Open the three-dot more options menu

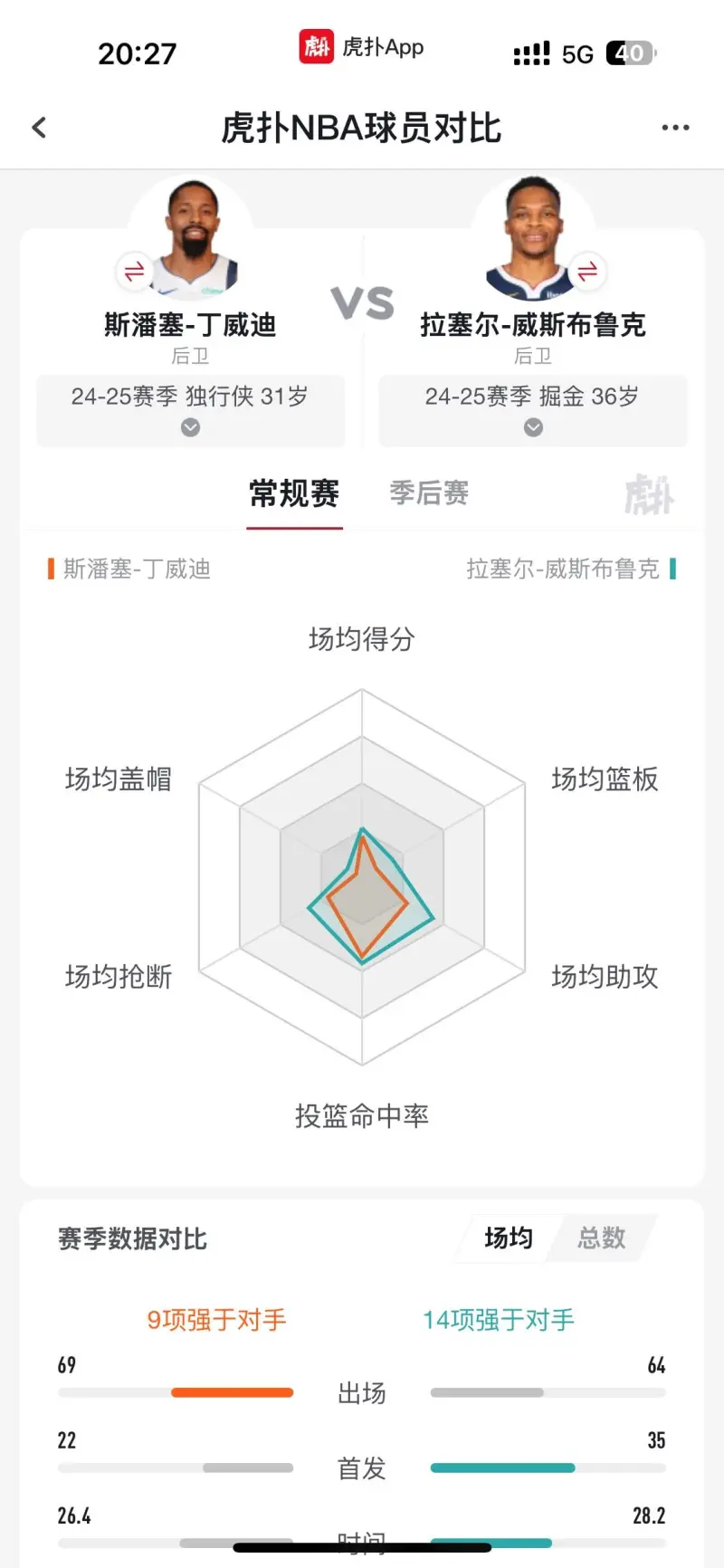tap(675, 128)
